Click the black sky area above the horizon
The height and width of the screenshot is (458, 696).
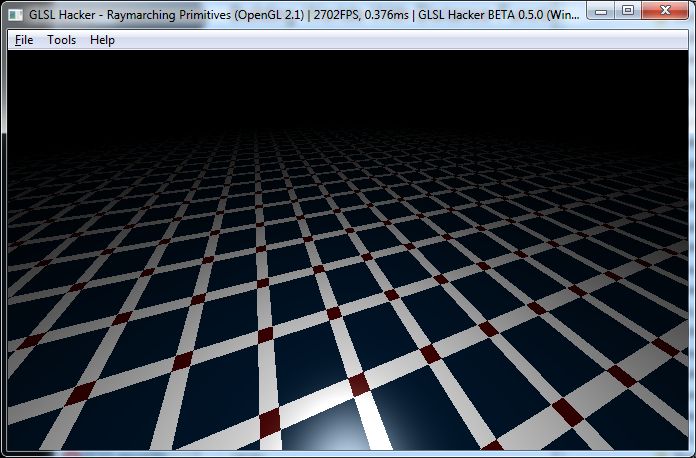(x=348, y=85)
